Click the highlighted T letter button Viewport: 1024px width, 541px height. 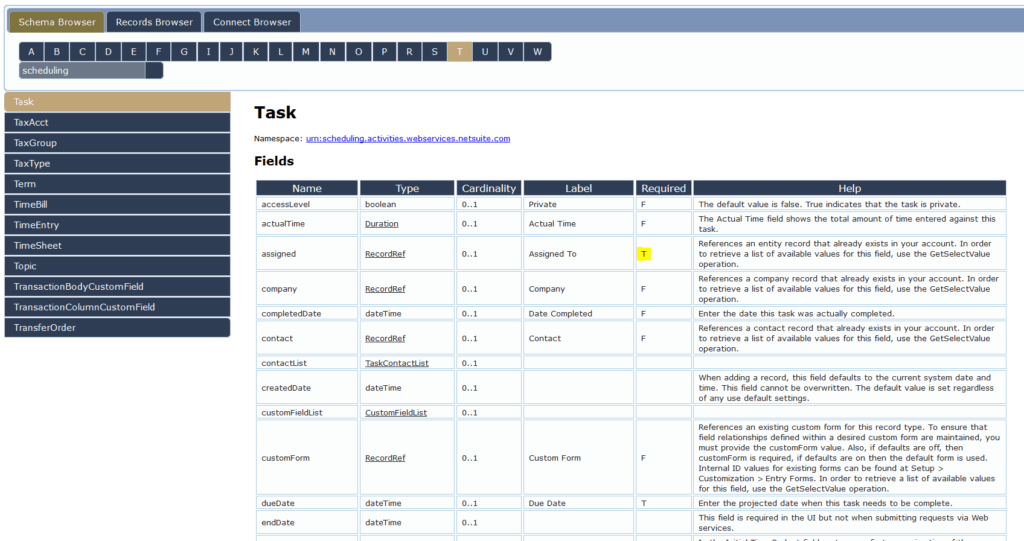coord(460,52)
